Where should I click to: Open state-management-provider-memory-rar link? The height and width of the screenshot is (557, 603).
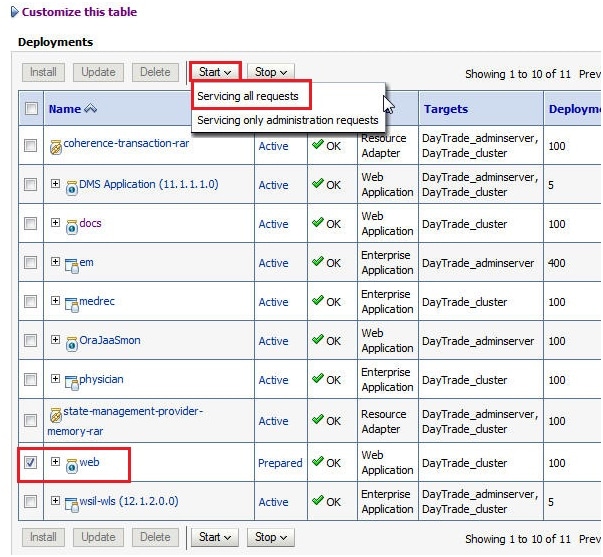pyautogui.click(x=125, y=421)
